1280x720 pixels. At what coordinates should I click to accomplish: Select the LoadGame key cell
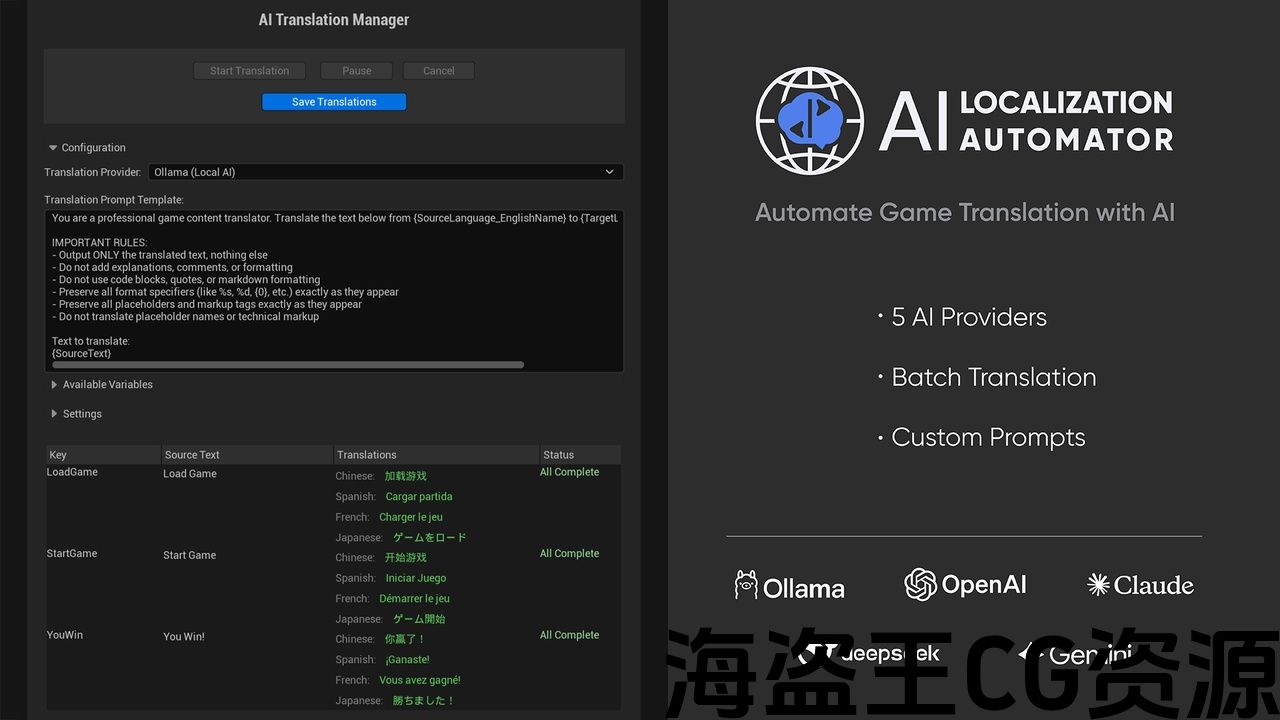(72, 472)
